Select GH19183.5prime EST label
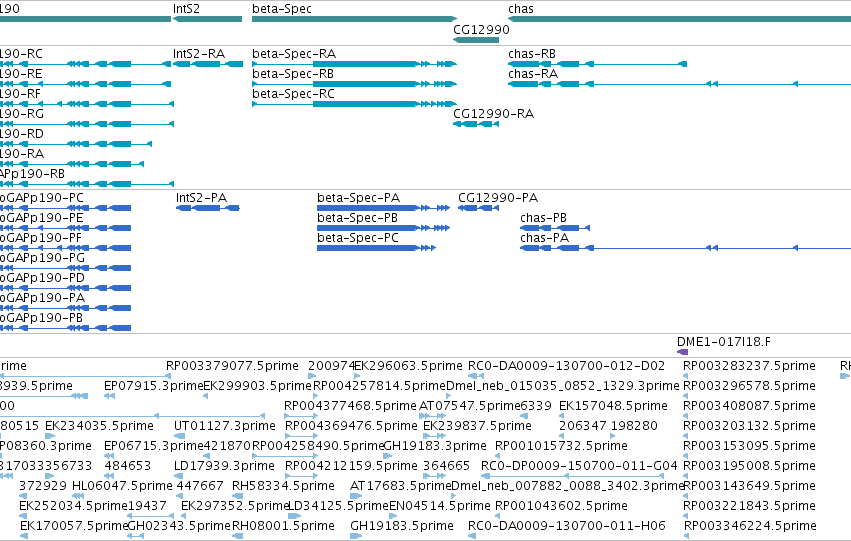851x541 pixels. click(402, 526)
